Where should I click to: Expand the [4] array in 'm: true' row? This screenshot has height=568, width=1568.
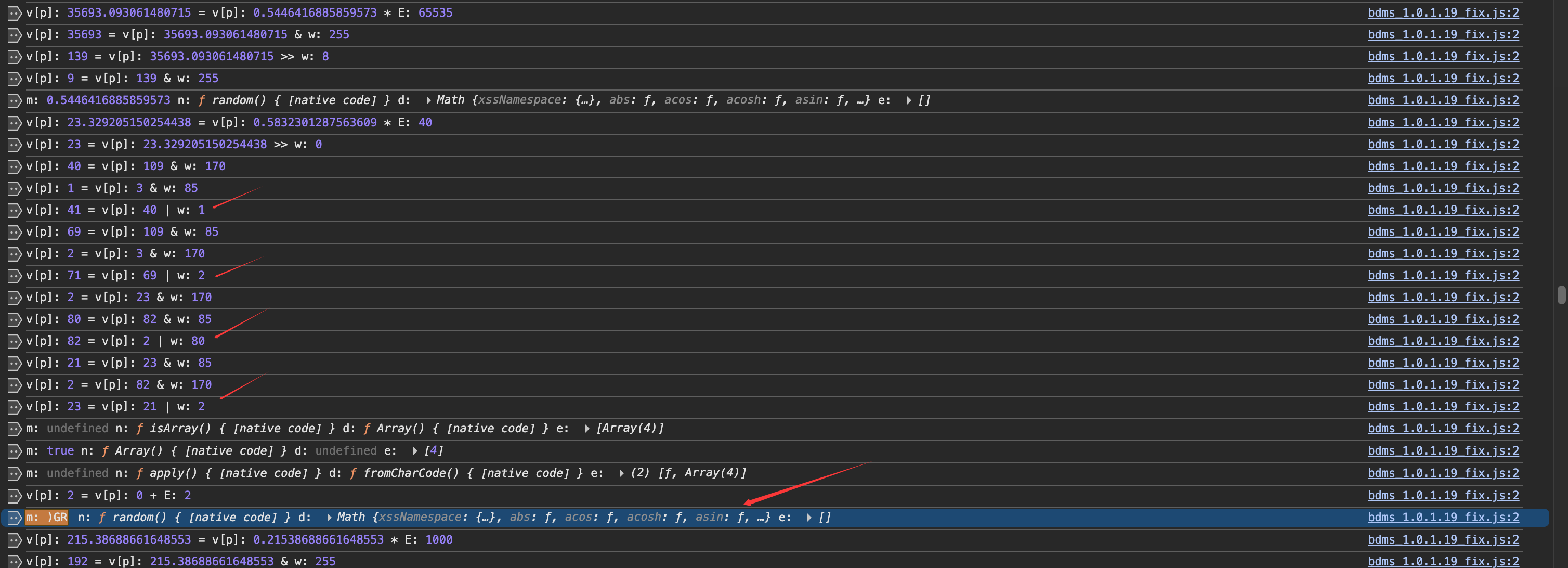(415, 451)
